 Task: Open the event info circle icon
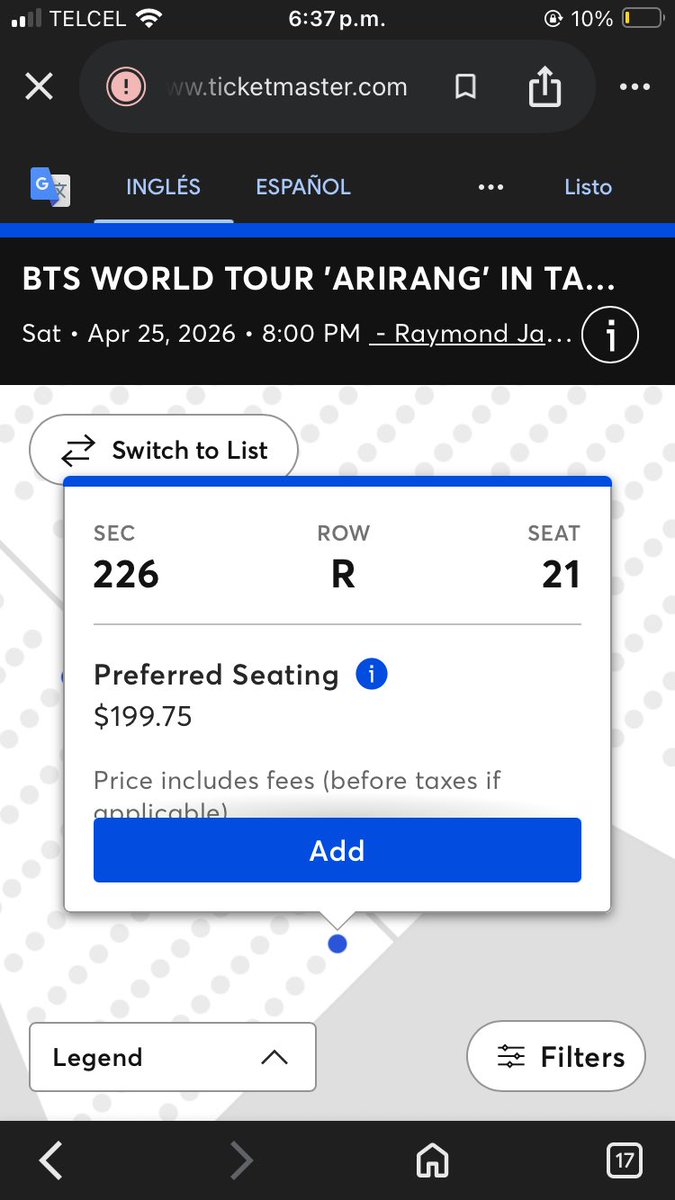[609, 334]
